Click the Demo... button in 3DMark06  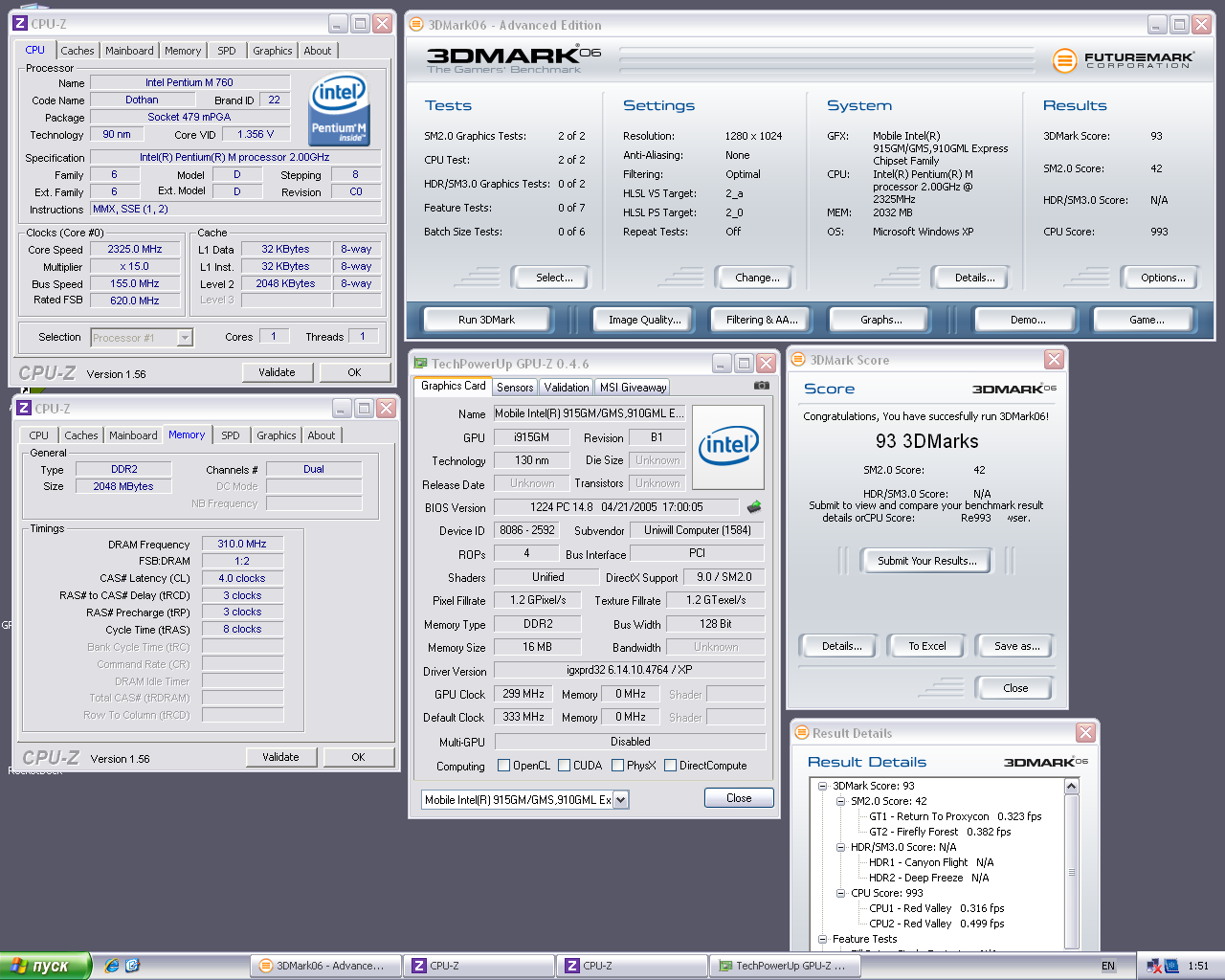[x=1028, y=320]
